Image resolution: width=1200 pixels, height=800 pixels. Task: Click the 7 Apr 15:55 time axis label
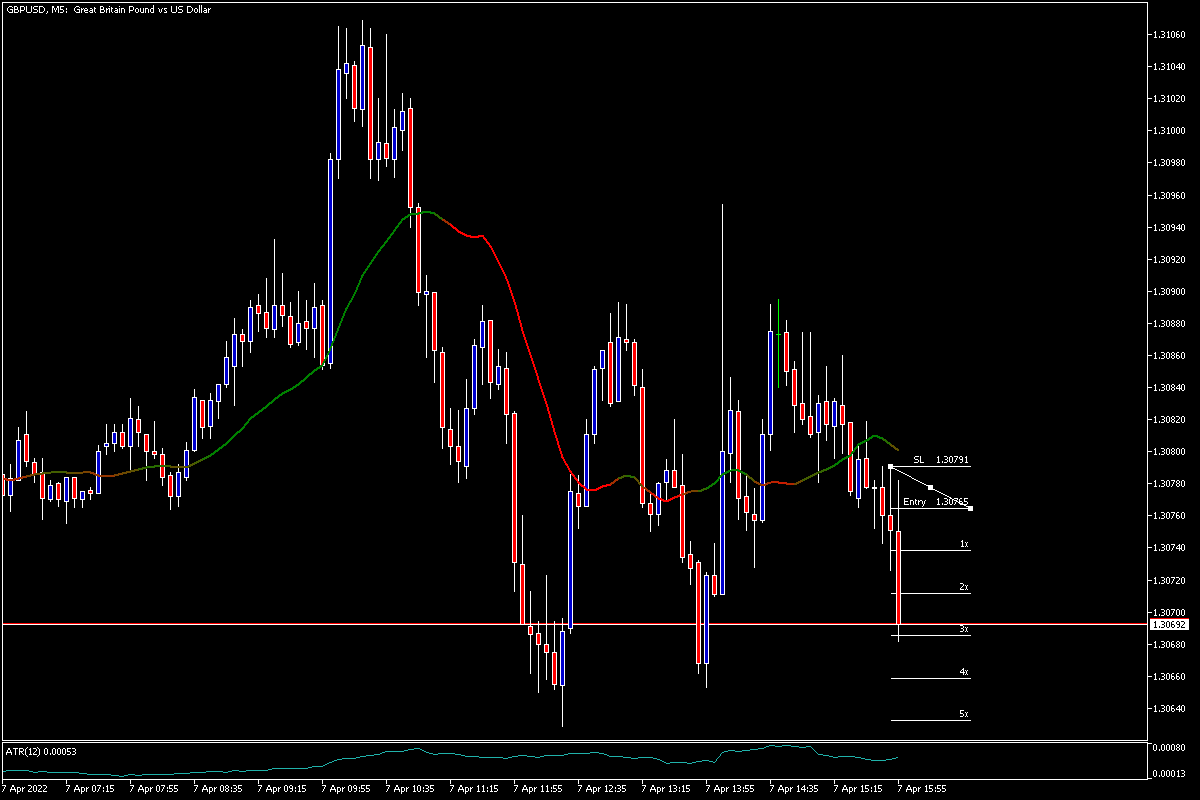921,788
